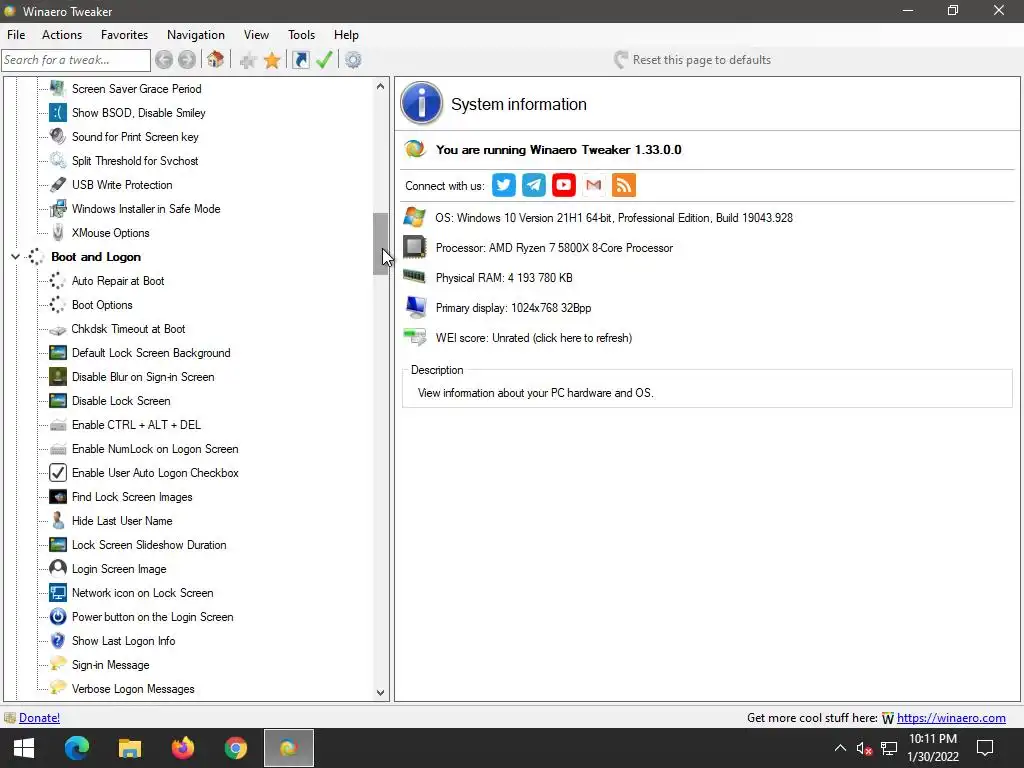The height and width of the screenshot is (768, 1024).
Task: Click the USB Write Protection icon
Action: [x=58, y=185]
